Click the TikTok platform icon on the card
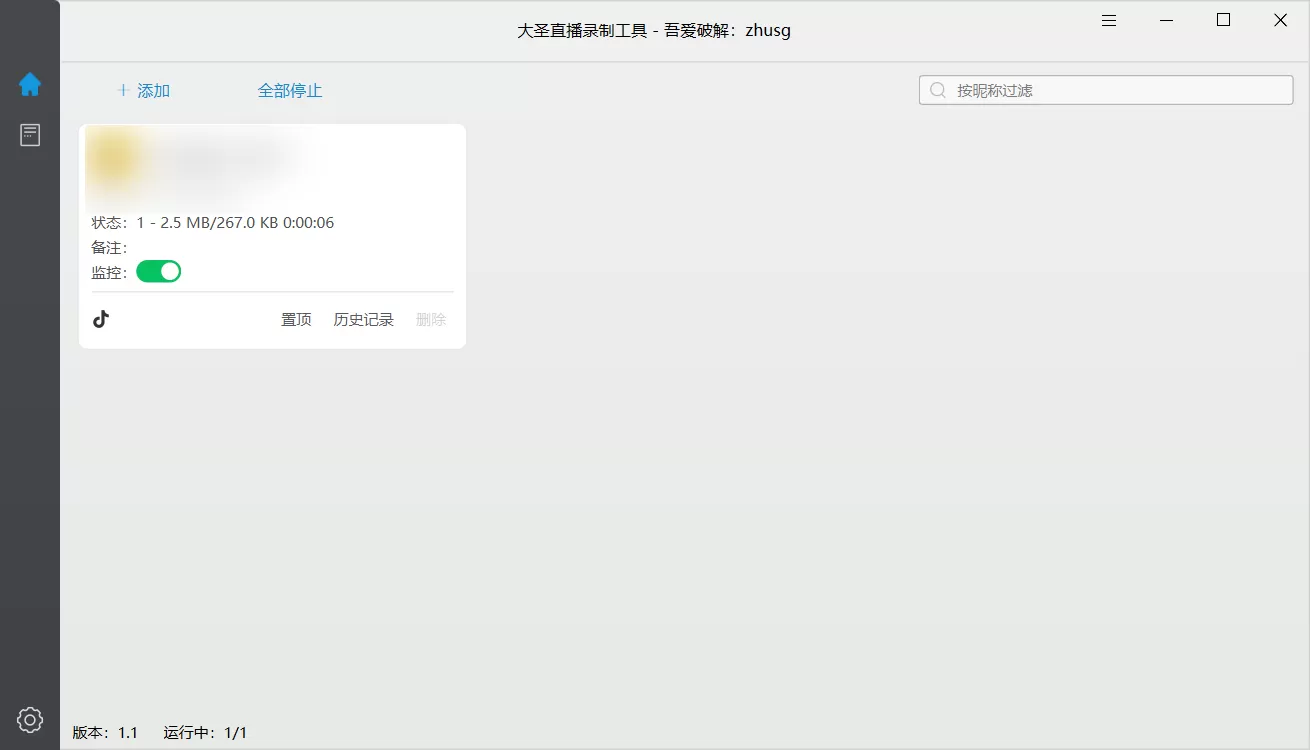Viewport: 1310px width, 750px height. click(101, 318)
